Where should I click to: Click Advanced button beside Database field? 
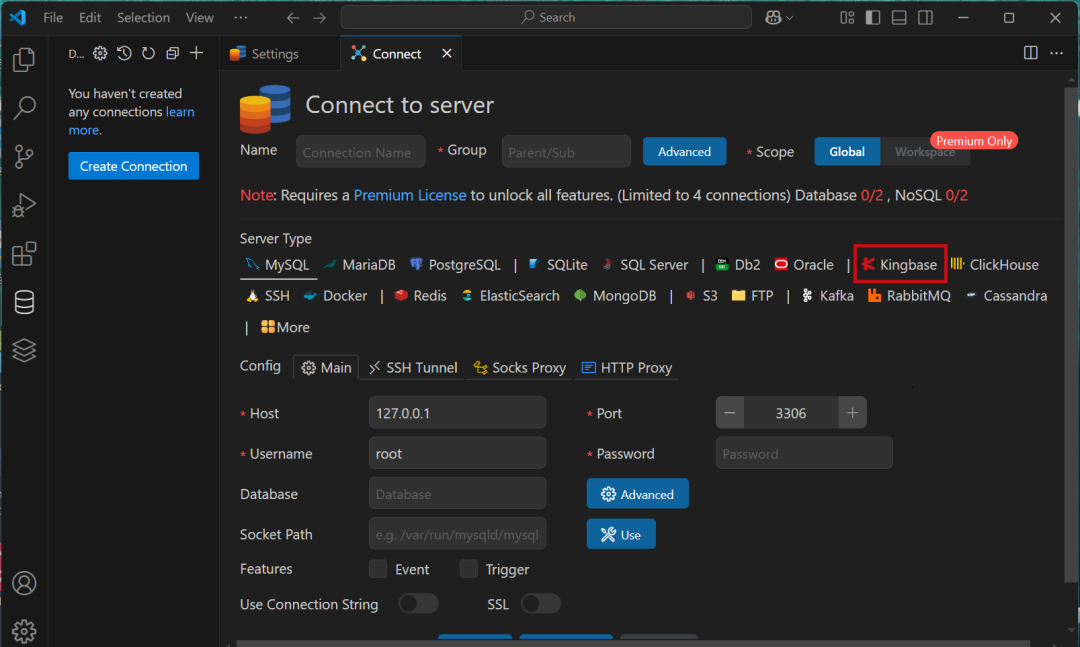pos(637,494)
